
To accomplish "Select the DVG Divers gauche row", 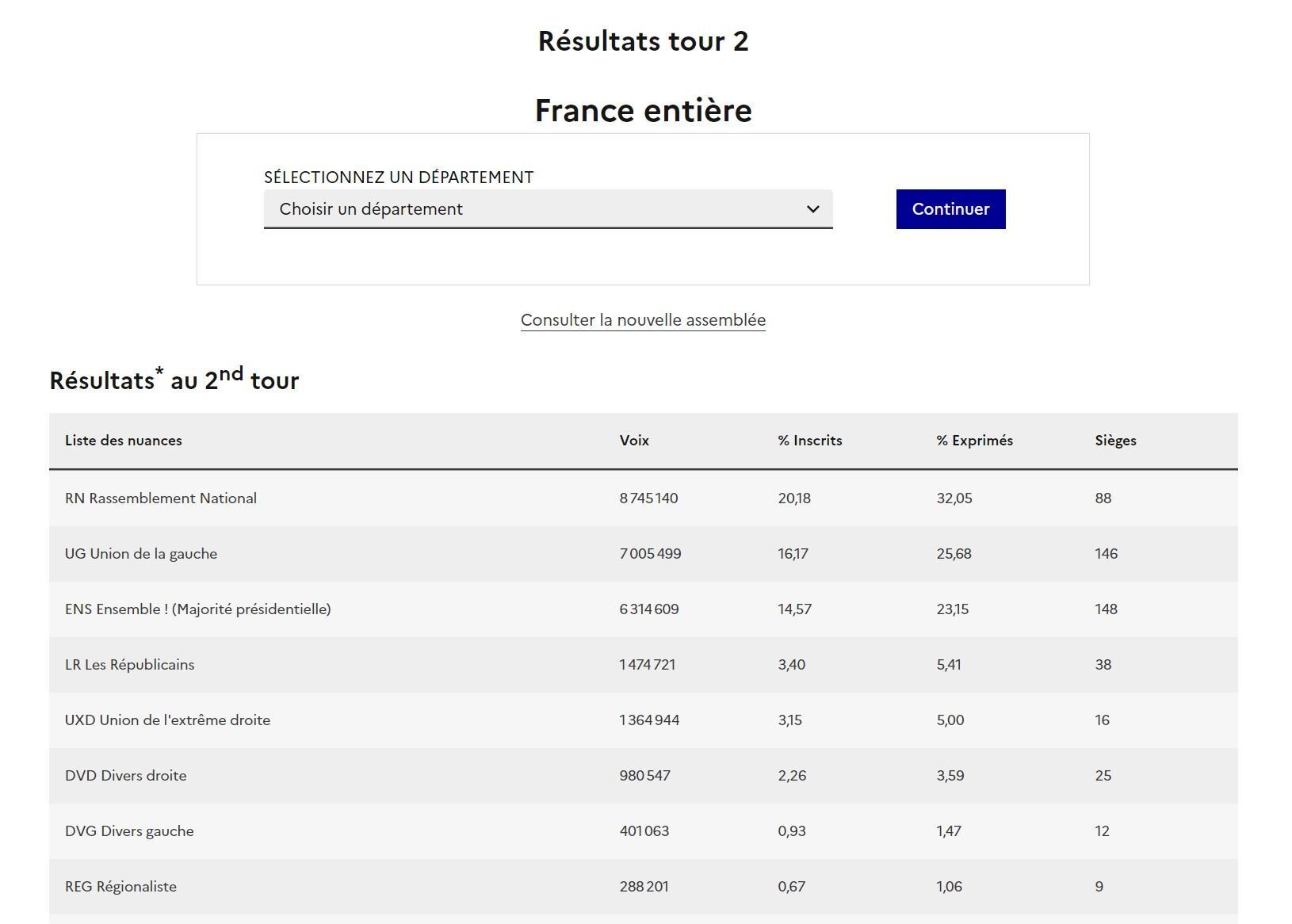I will [x=129, y=831].
